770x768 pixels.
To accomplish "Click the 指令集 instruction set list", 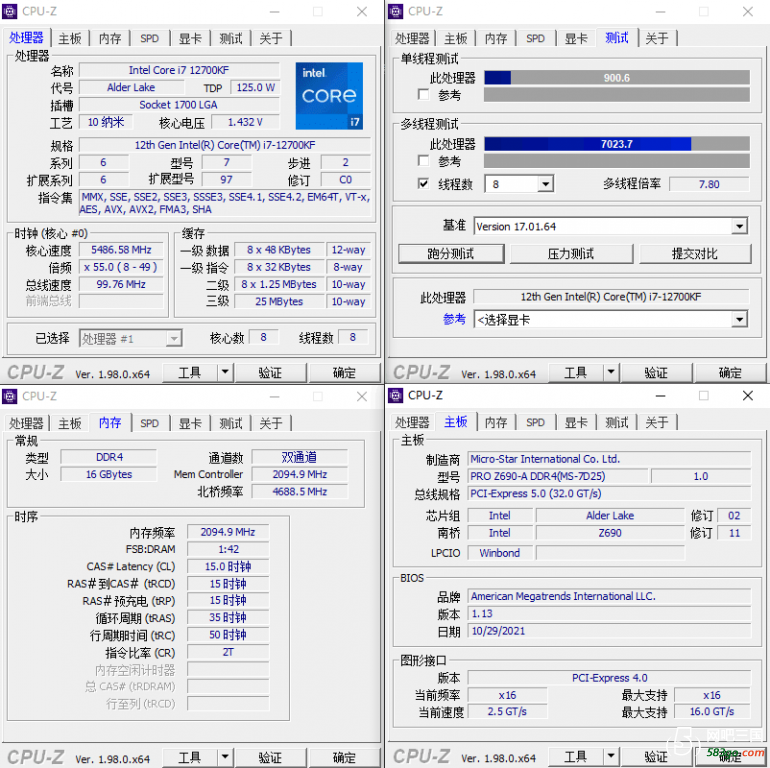I will [x=225, y=203].
